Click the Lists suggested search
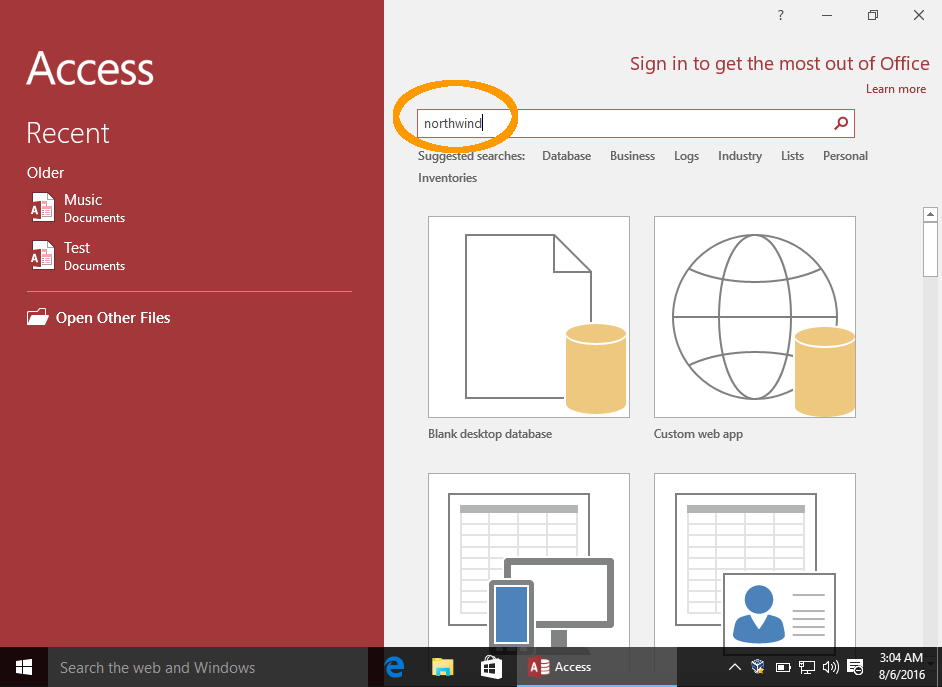The height and width of the screenshot is (687, 942). point(792,156)
